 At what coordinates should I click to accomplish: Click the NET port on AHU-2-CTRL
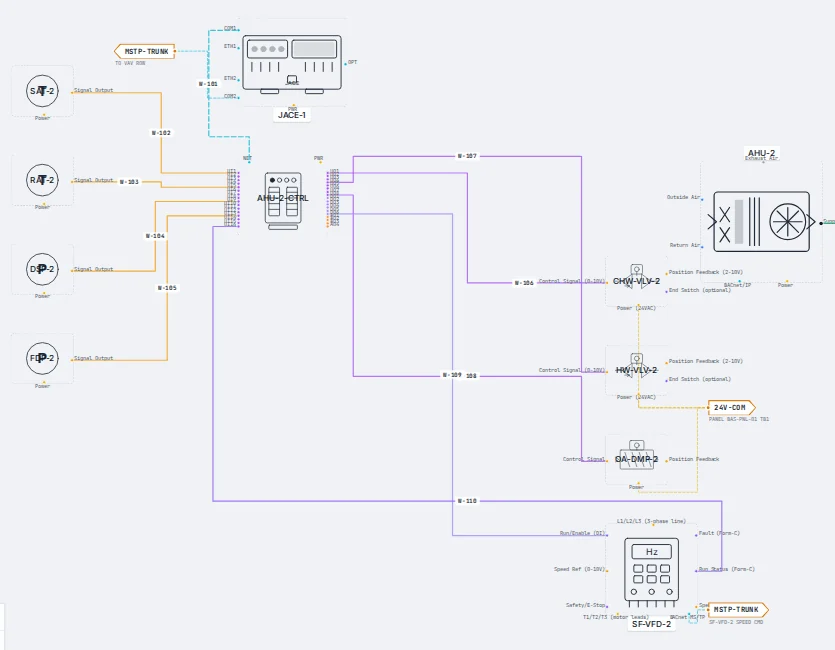click(249, 162)
